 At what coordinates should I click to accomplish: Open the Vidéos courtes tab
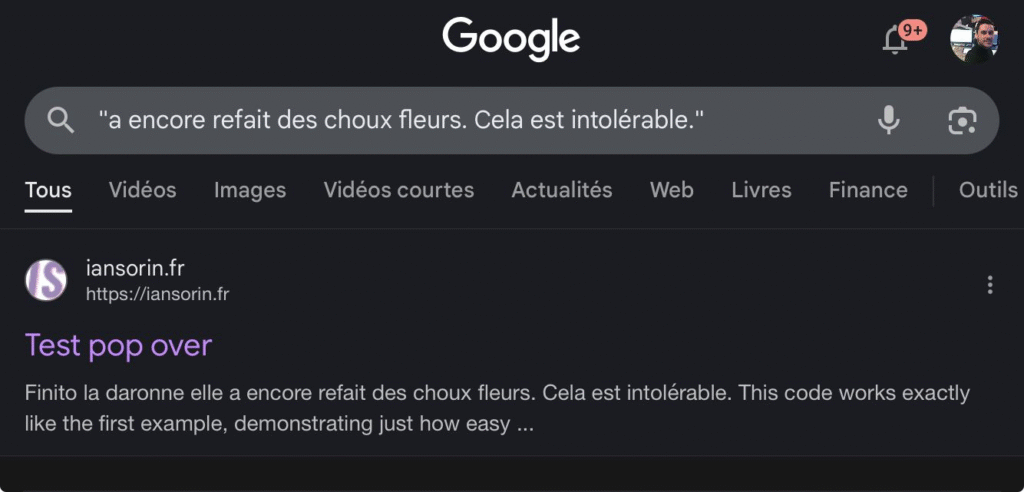coord(399,190)
